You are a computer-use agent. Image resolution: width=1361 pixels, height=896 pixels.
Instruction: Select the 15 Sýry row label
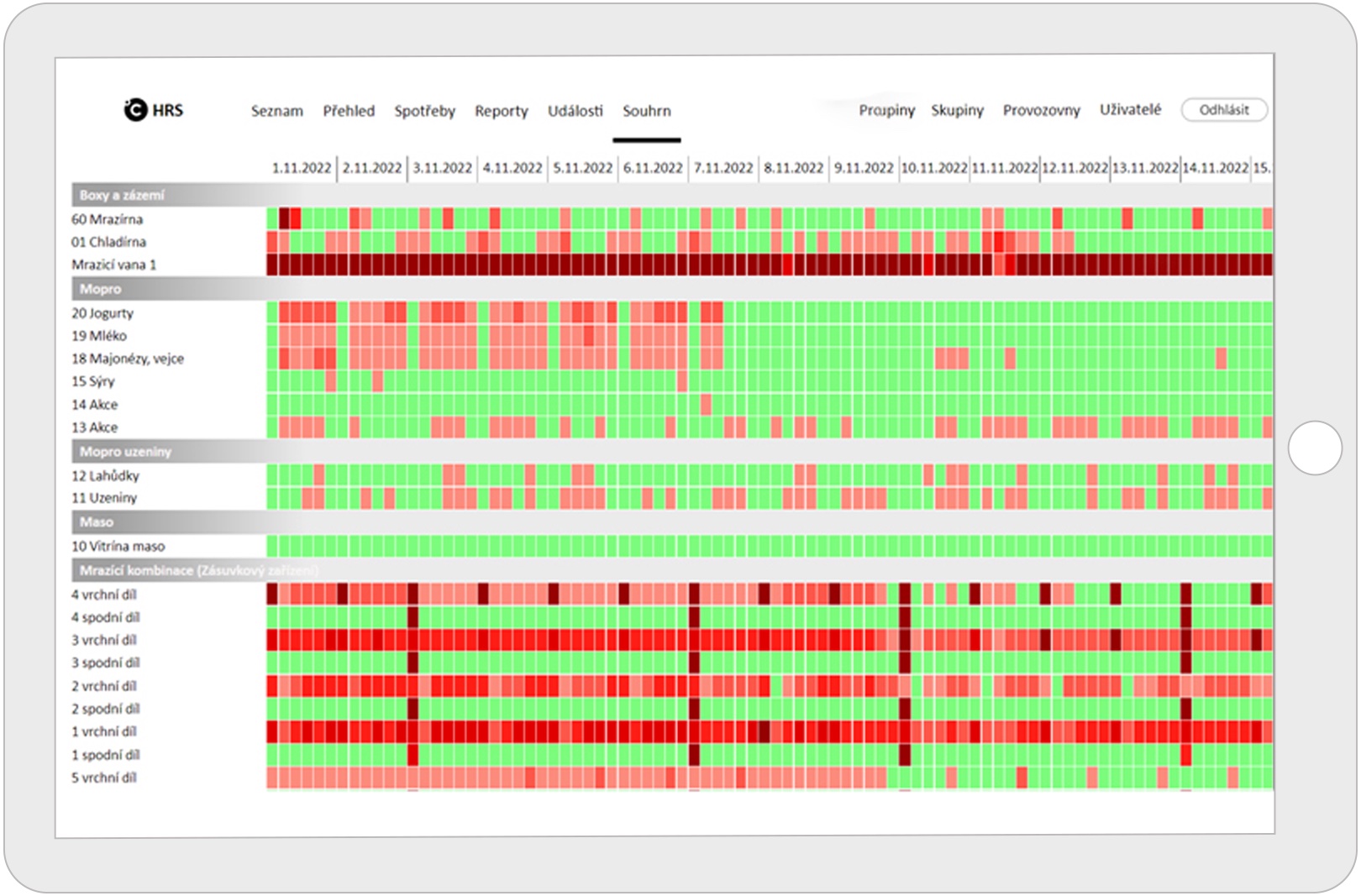[92, 381]
